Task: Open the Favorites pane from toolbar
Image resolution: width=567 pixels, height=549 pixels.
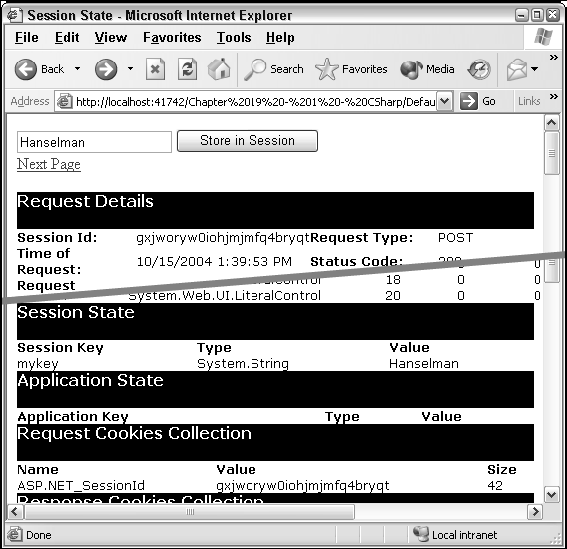Action: [351, 69]
